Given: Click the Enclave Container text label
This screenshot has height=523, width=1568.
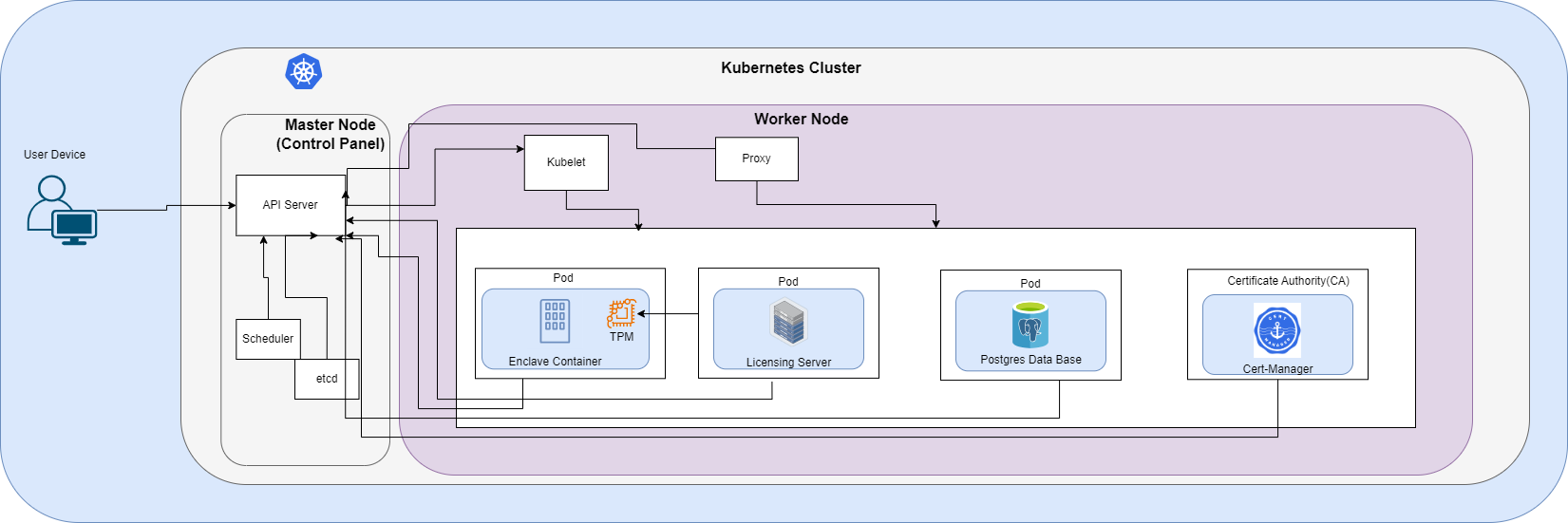Looking at the screenshot, I should 555,362.
